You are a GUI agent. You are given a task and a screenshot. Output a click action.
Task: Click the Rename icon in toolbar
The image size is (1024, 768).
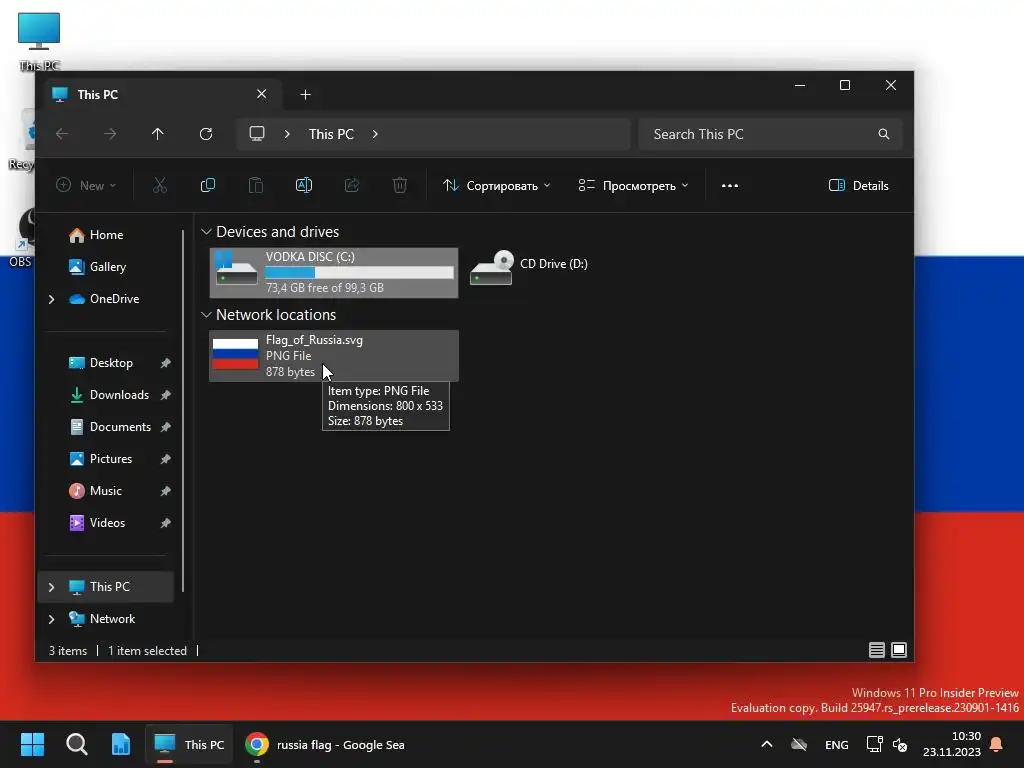[304, 185]
